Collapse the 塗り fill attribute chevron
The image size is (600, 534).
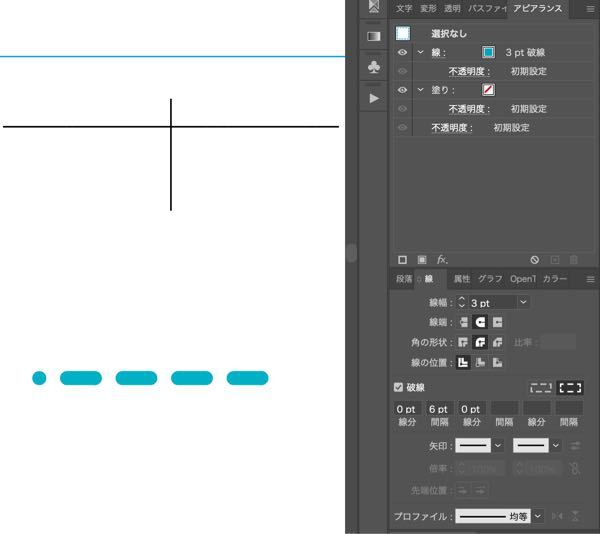click(x=421, y=90)
